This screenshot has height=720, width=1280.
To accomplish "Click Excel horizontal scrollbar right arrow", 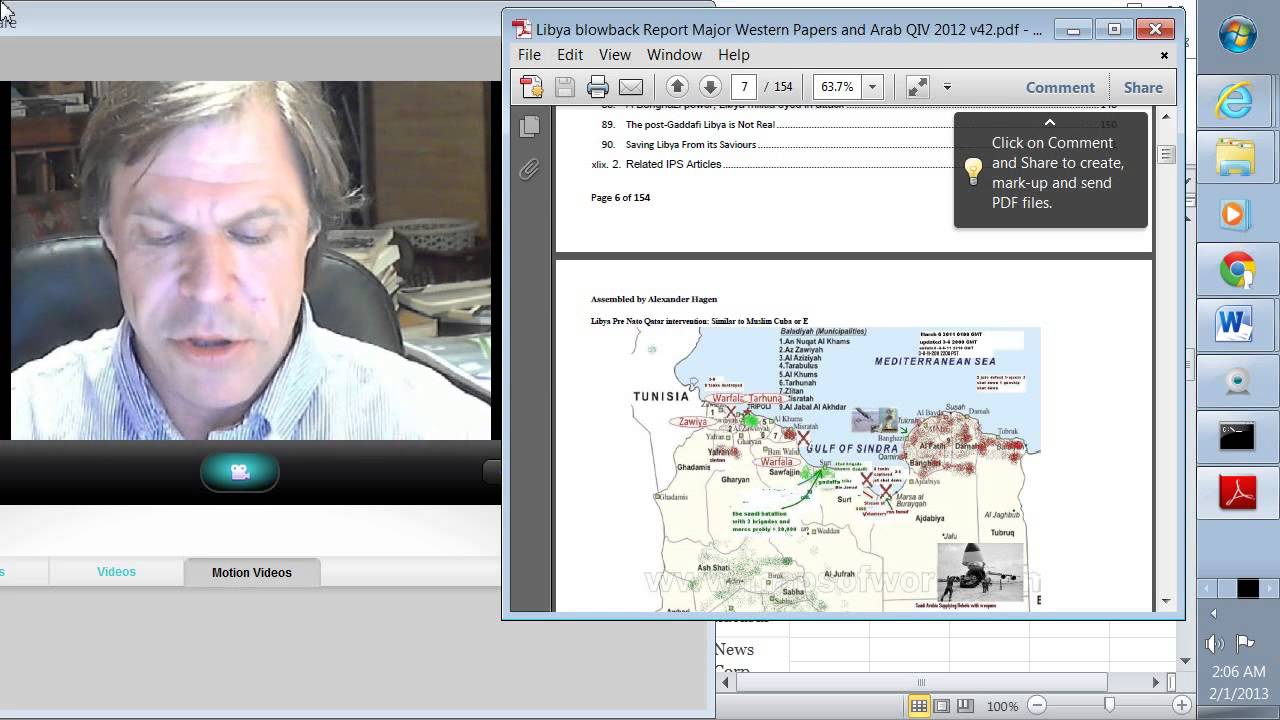I will [1156, 682].
